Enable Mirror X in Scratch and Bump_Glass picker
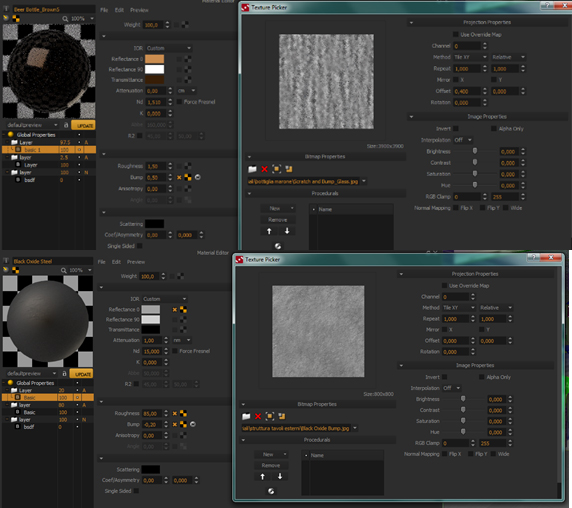The height and width of the screenshot is (508, 572). tap(456, 80)
